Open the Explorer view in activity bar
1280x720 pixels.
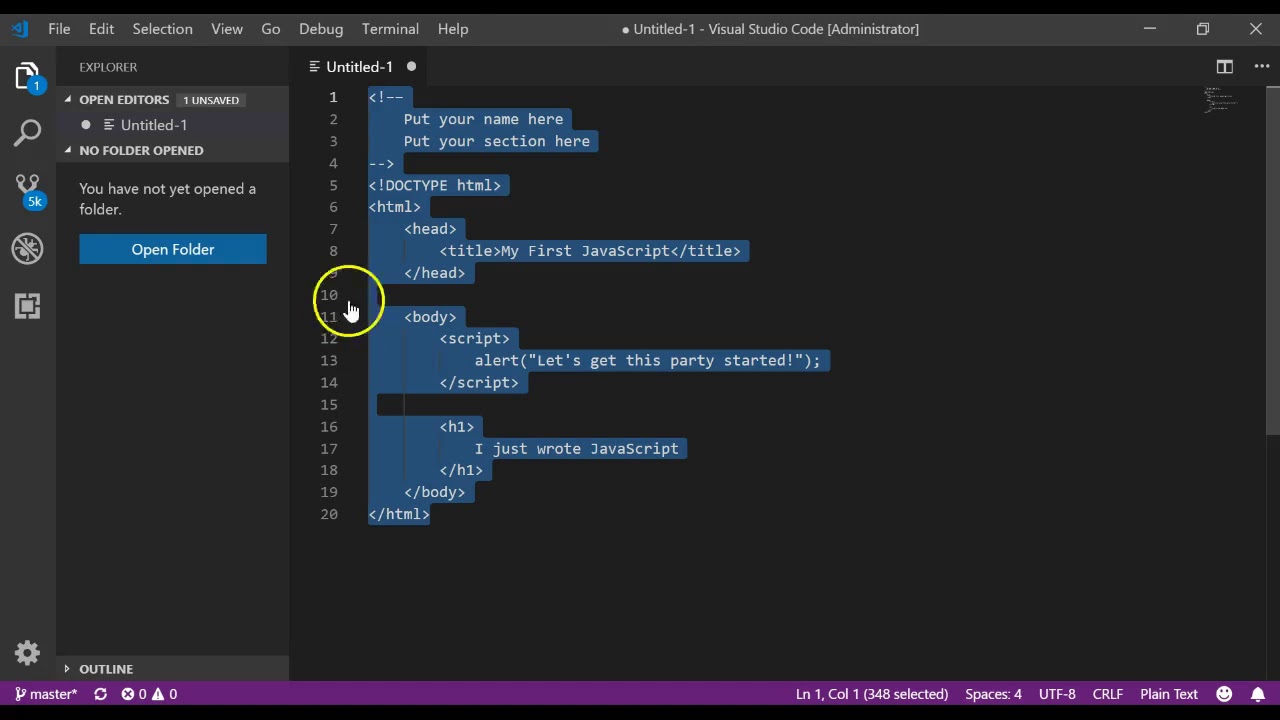(x=27, y=77)
